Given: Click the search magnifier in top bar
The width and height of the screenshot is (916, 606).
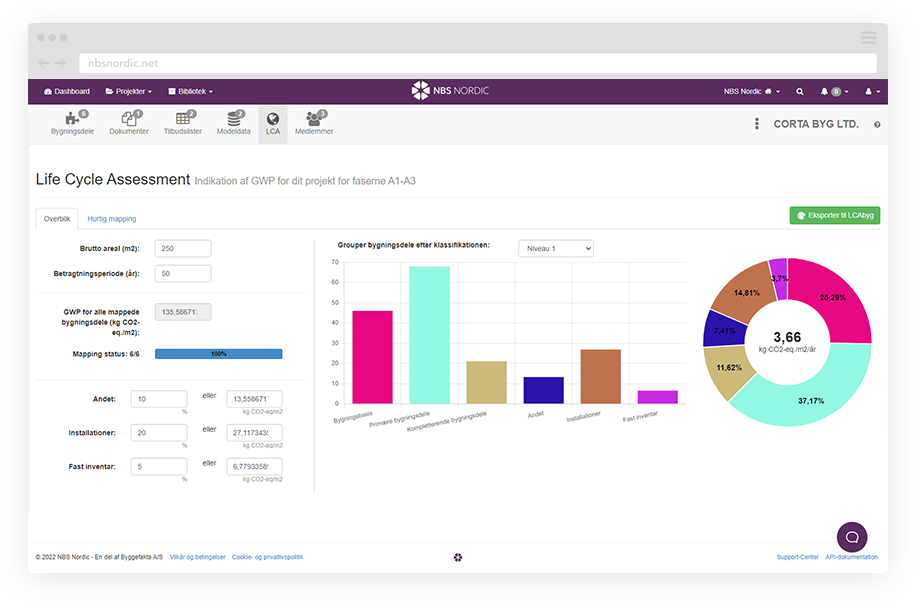Looking at the screenshot, I should point(799,91).
